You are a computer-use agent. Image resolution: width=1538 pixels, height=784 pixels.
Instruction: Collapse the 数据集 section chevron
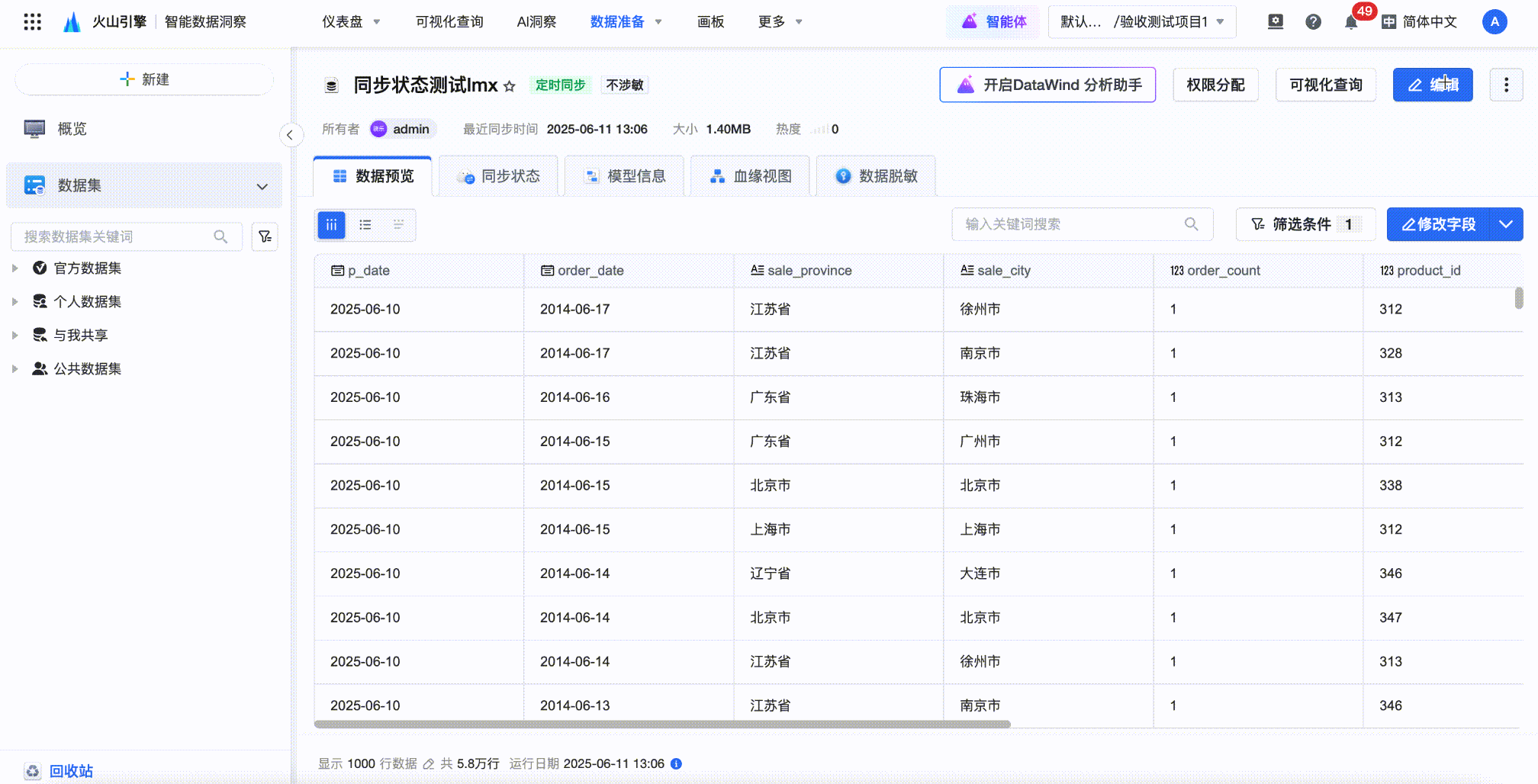tap(262, 186)
